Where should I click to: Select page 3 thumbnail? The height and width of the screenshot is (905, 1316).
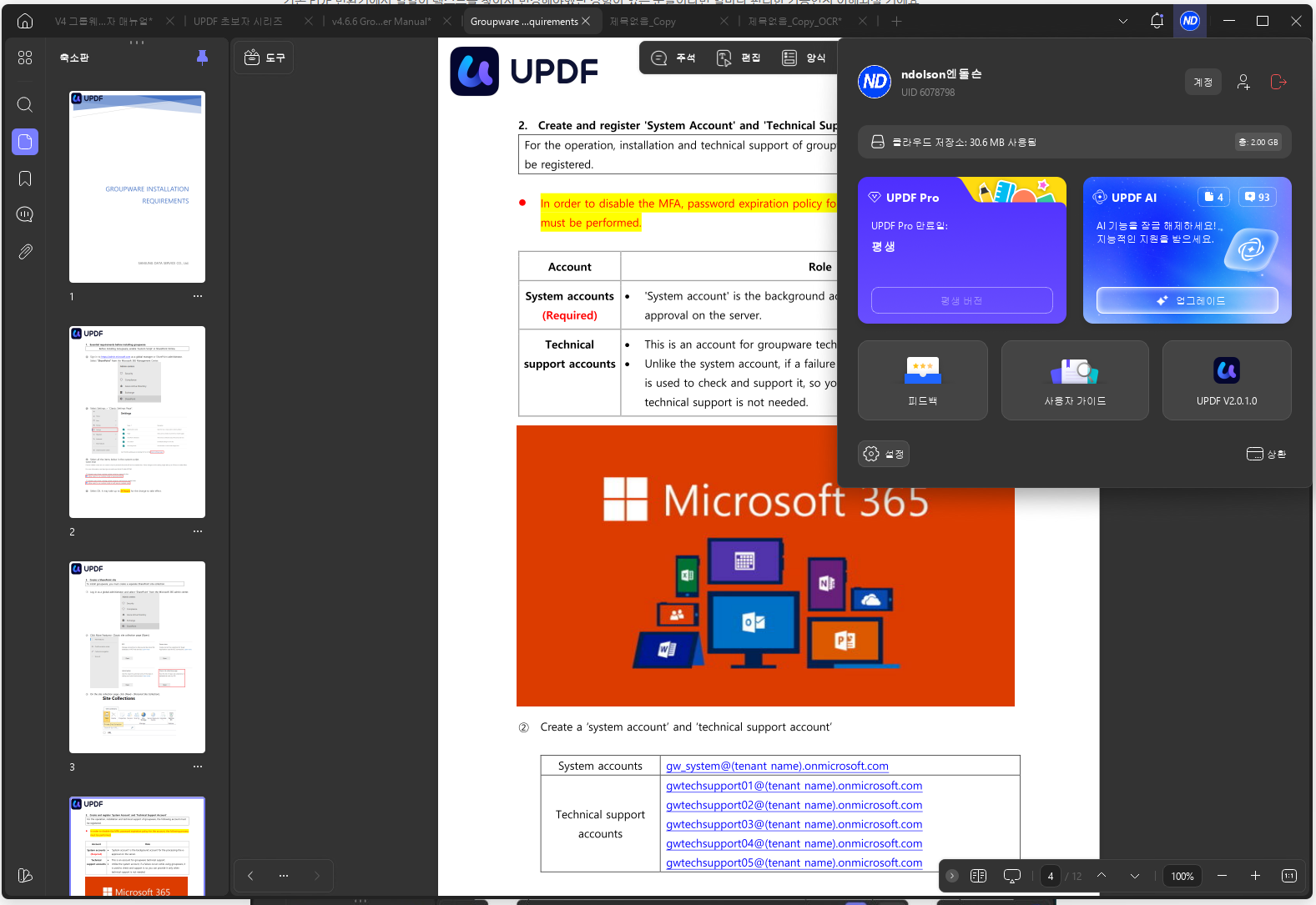(x=137, y=657)
